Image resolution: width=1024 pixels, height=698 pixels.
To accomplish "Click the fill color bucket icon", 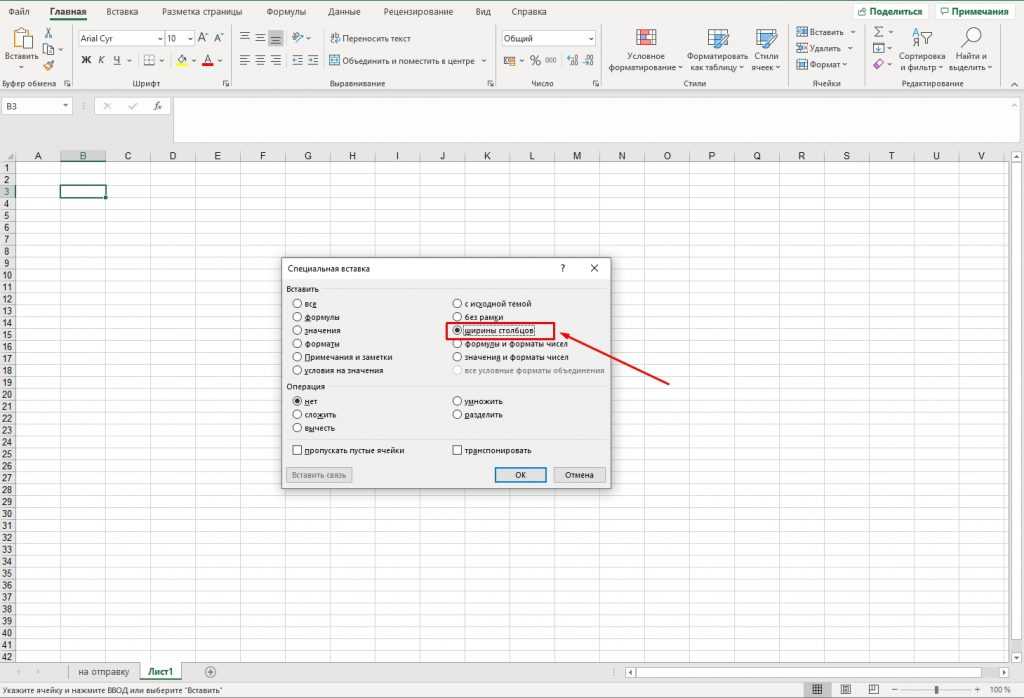I will (x=182, y=60).
